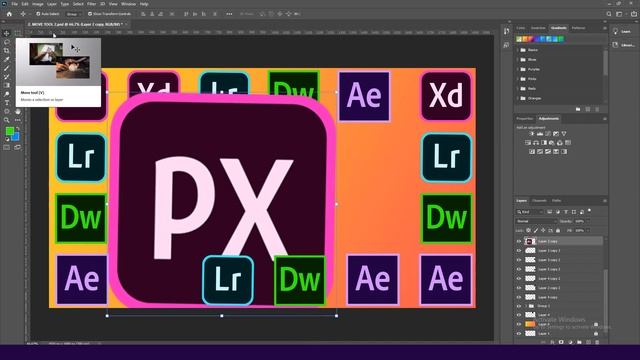Open the layer Kind filter dropdown
Image resolution: width=640 pixels, height=360 pixels.
pyautogui.click(x=530, y=212)
